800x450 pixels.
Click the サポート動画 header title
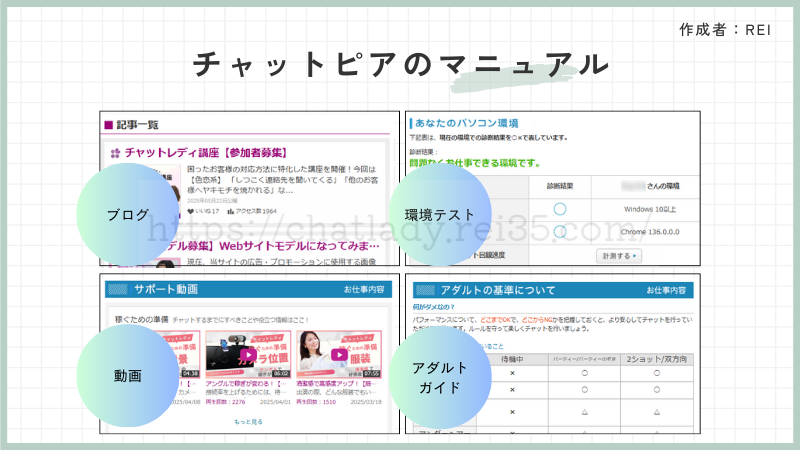(x=166, y=289)
